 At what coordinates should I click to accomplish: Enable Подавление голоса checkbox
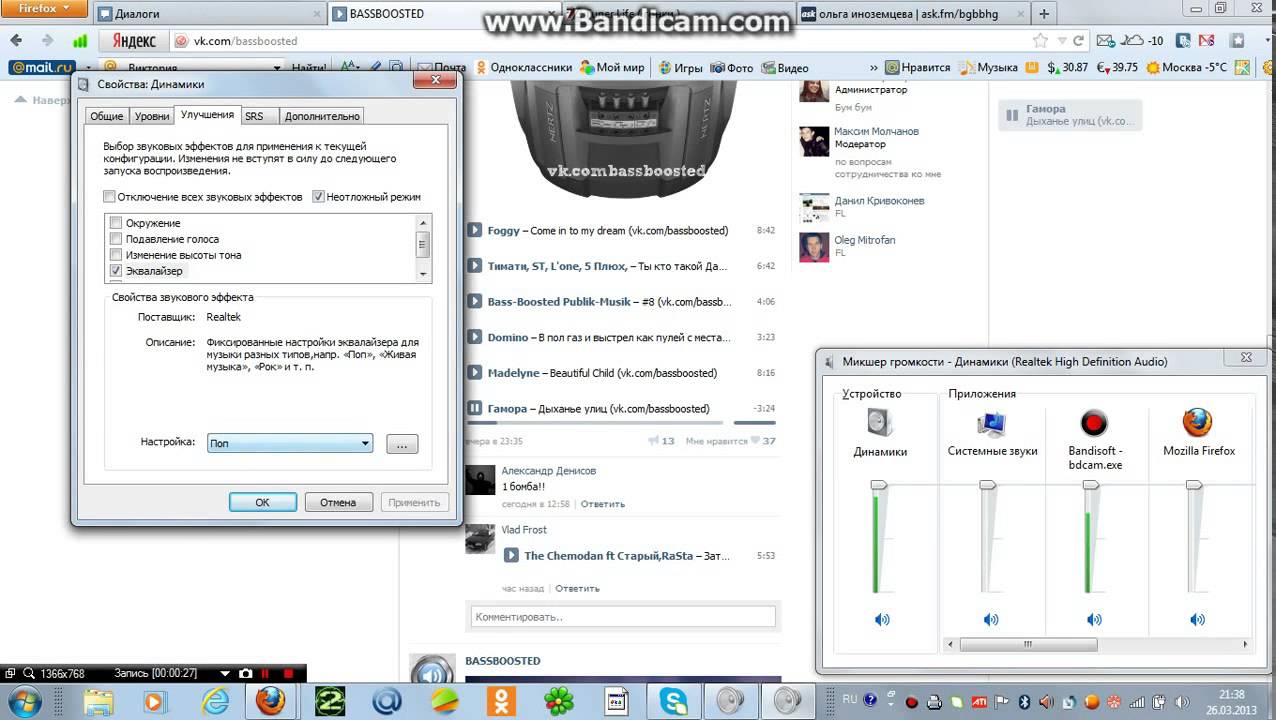point(116,239)
